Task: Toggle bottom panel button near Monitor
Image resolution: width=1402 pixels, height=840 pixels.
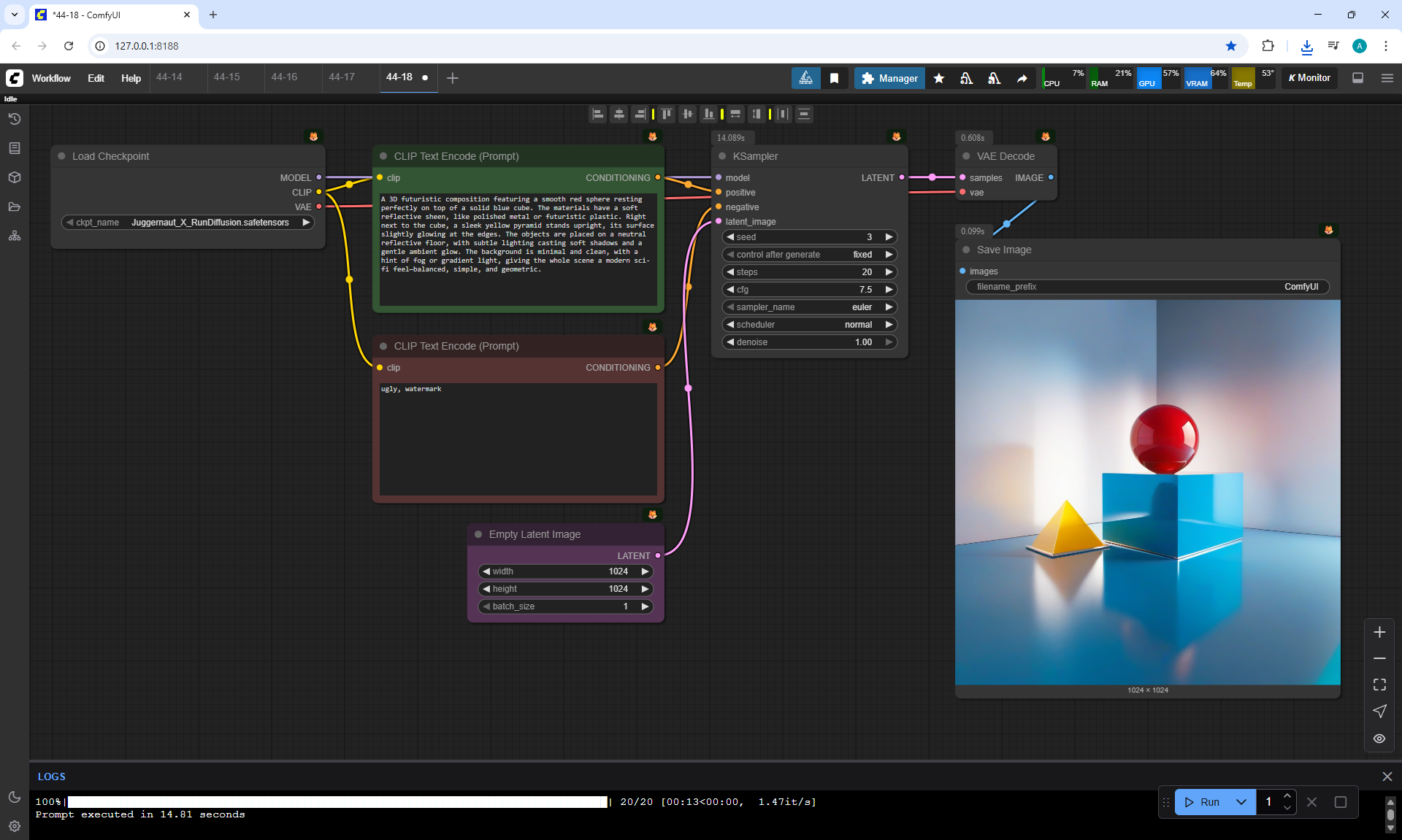Action: (x=1357, y=78)
